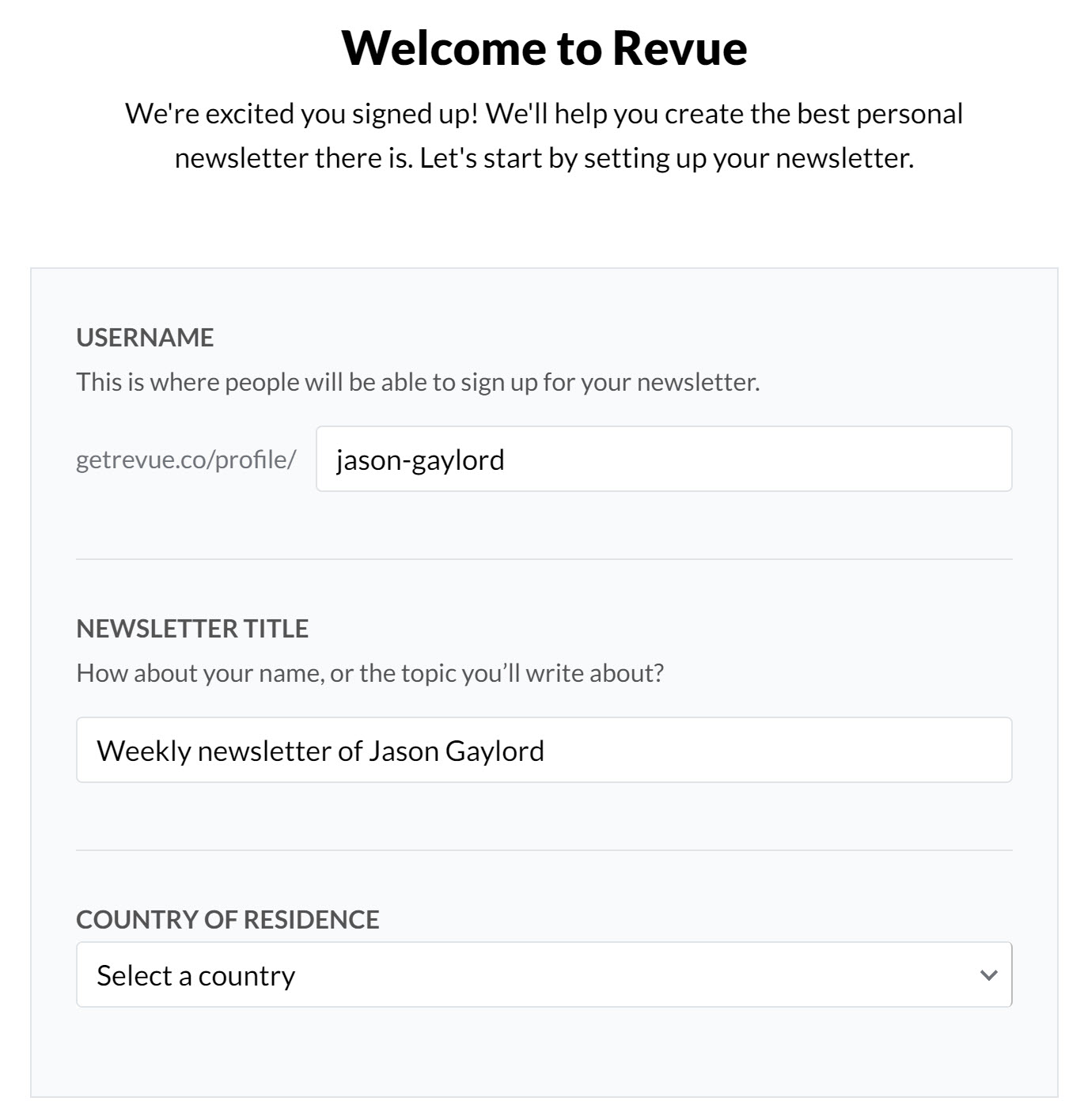This screenshot has width=1084, height=1120.
Task: Click the Welcome to Revue heading
Action: pos(544,47)
